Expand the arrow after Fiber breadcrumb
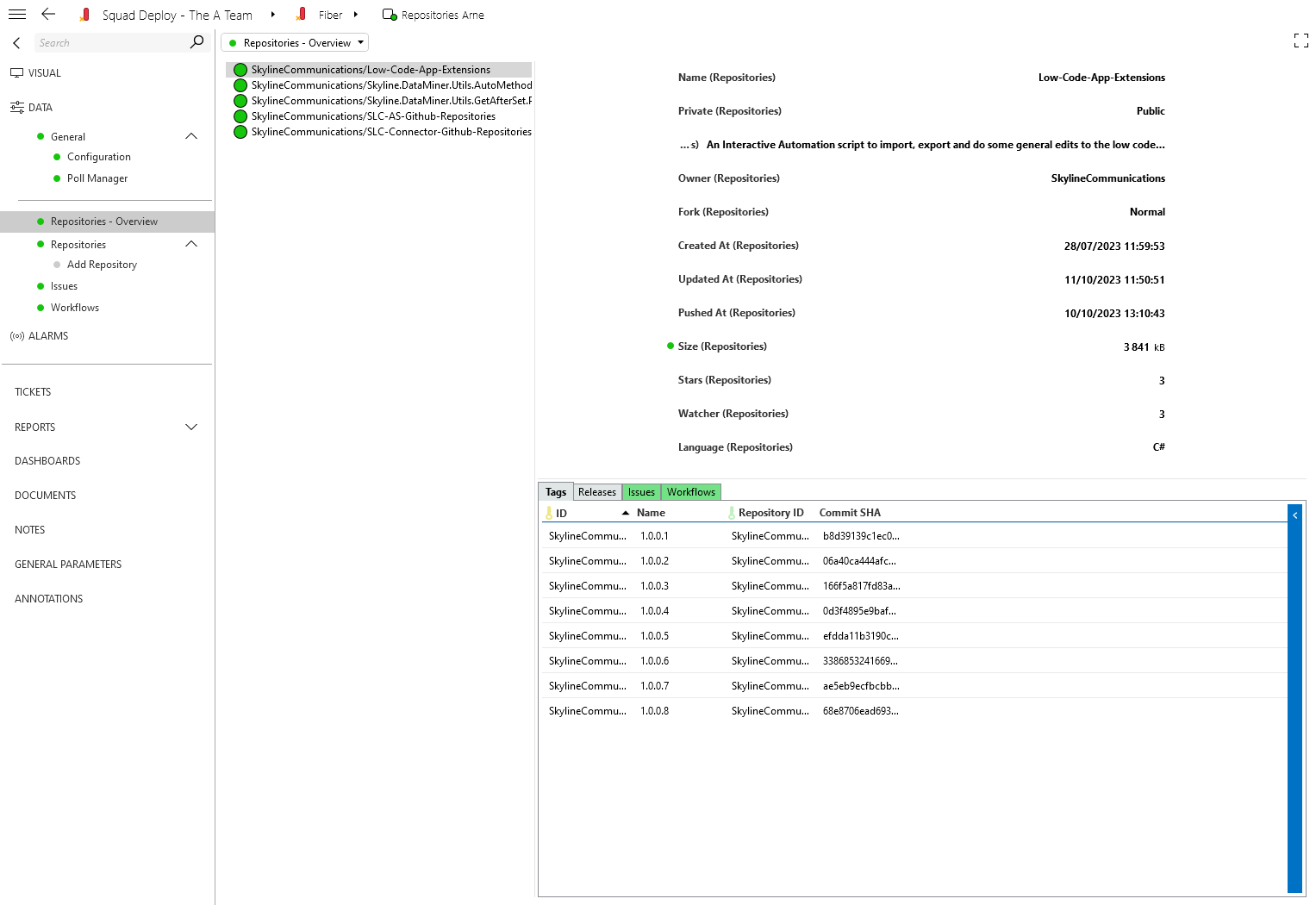This screenshot has height=905, width=1316. tap(356, 15)
